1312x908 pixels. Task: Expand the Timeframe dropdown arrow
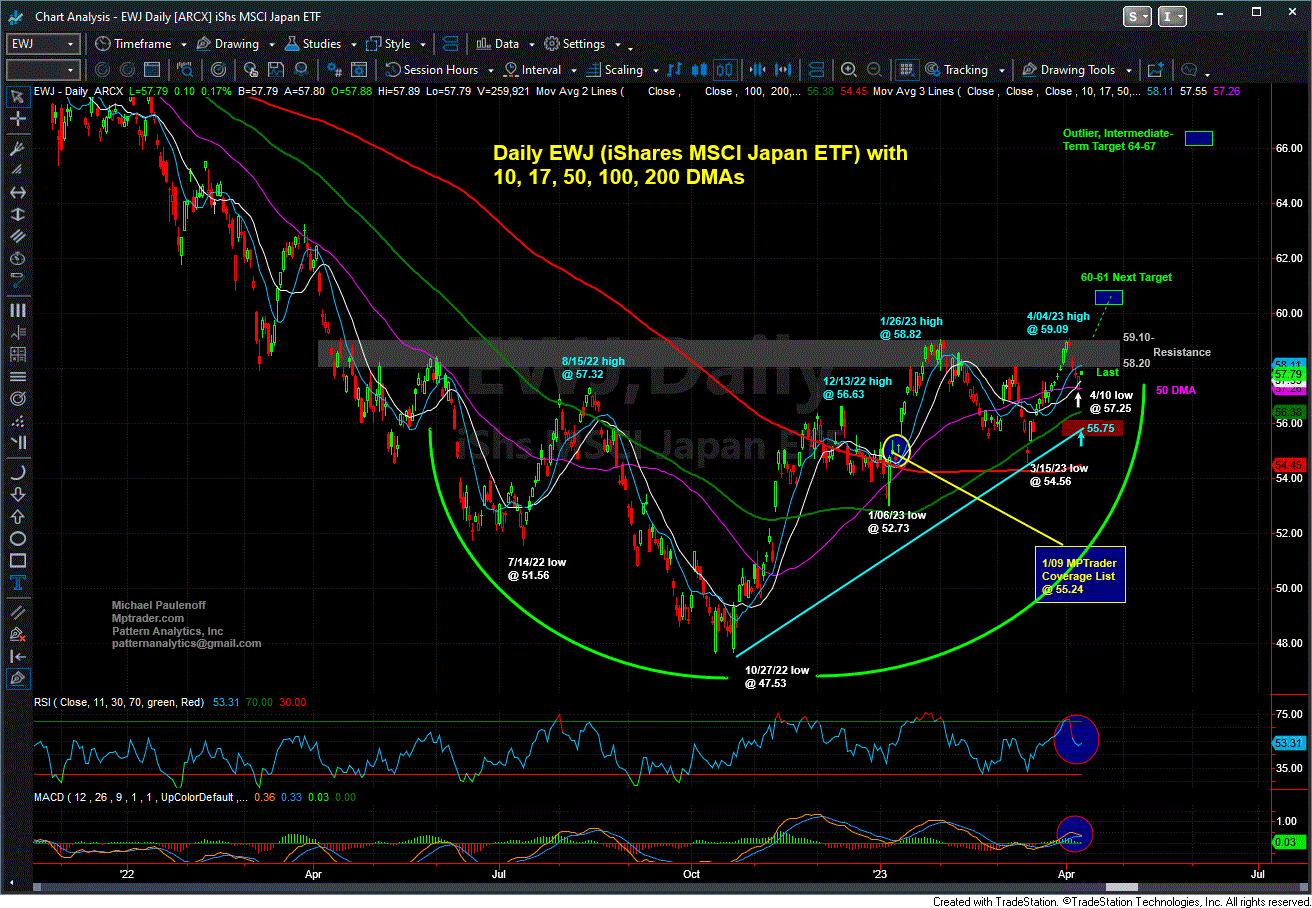184,44
